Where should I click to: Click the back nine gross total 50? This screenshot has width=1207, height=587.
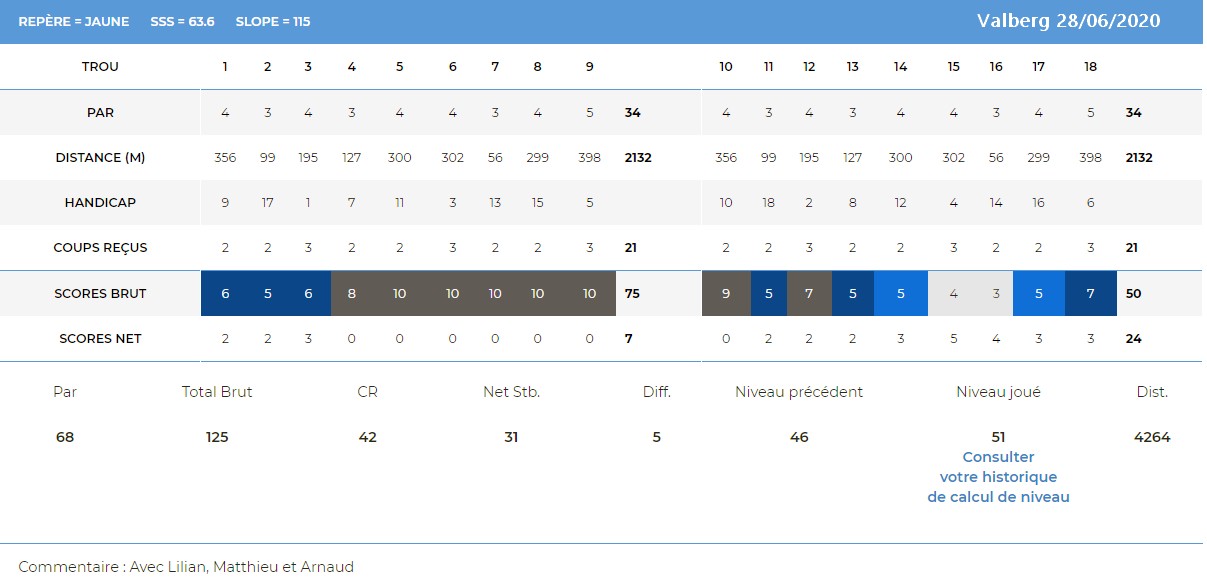click(x=1133, y=294)
